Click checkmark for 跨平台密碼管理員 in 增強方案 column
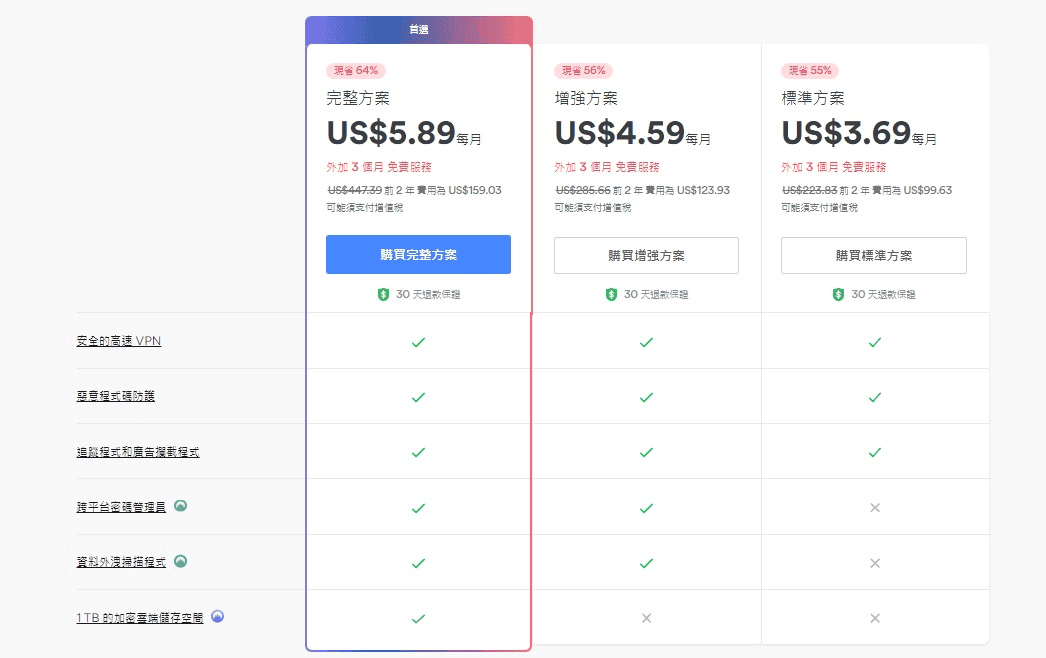This screenshot has width=1046, height=658. tap(646, 509)
